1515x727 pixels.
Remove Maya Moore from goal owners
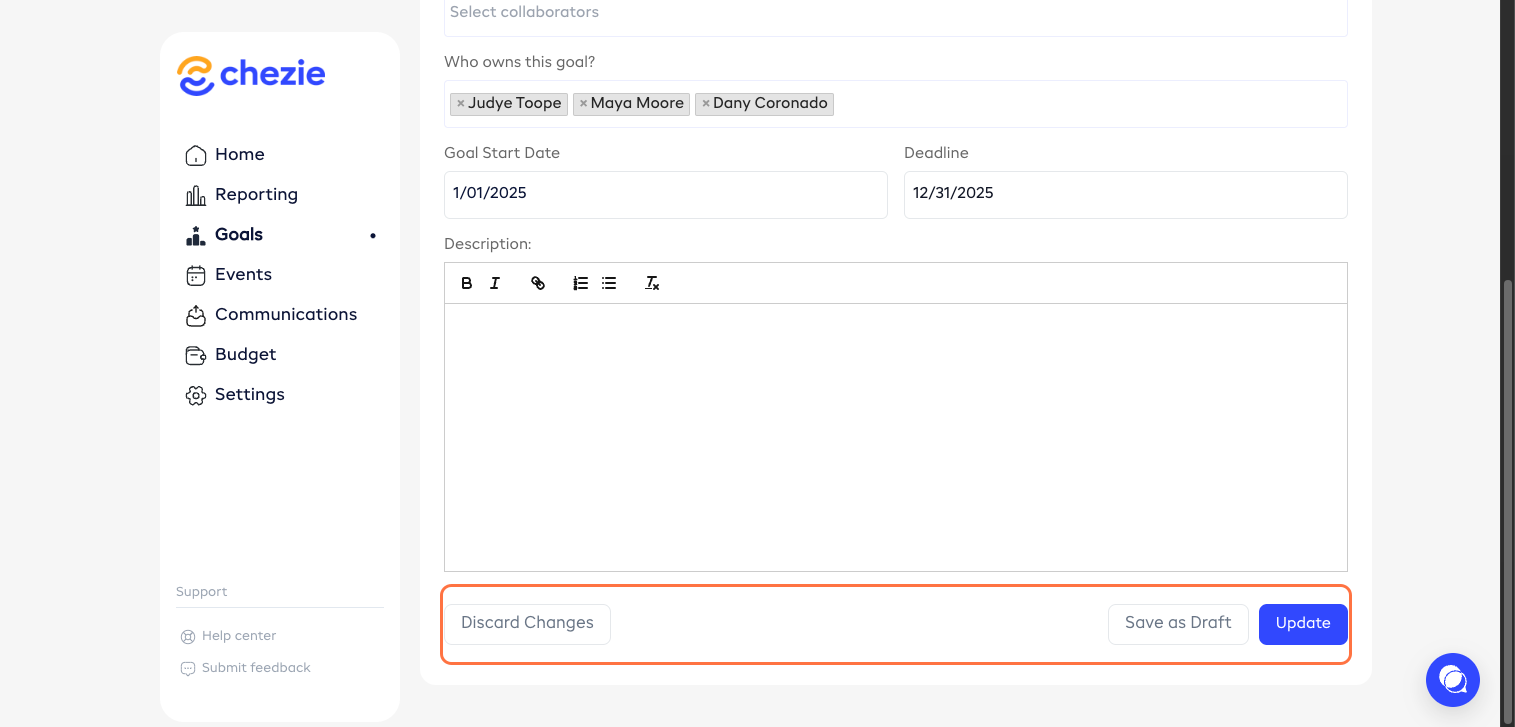583,104
